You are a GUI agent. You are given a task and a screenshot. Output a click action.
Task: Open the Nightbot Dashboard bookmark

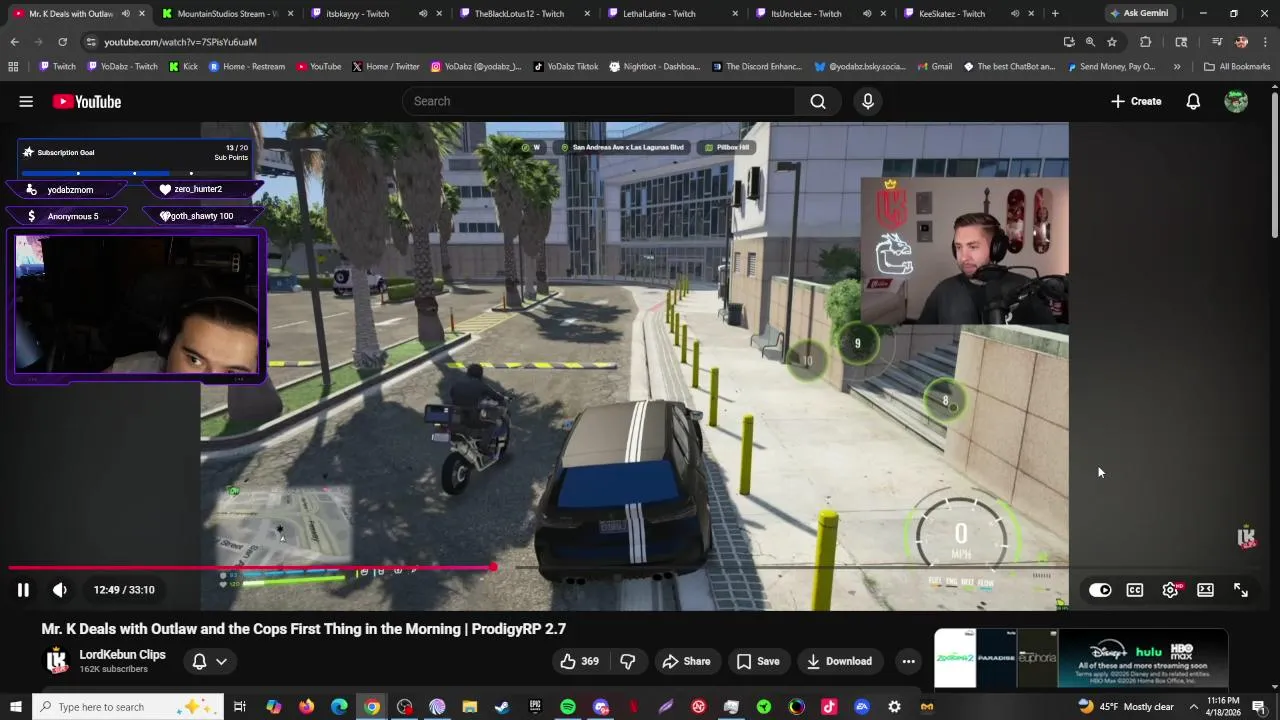point(654,67)
